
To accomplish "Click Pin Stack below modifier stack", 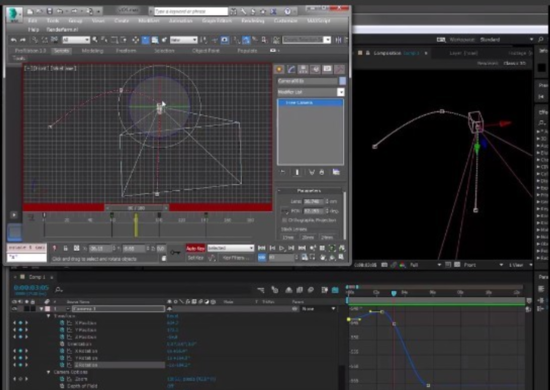I will coord(283,172).
